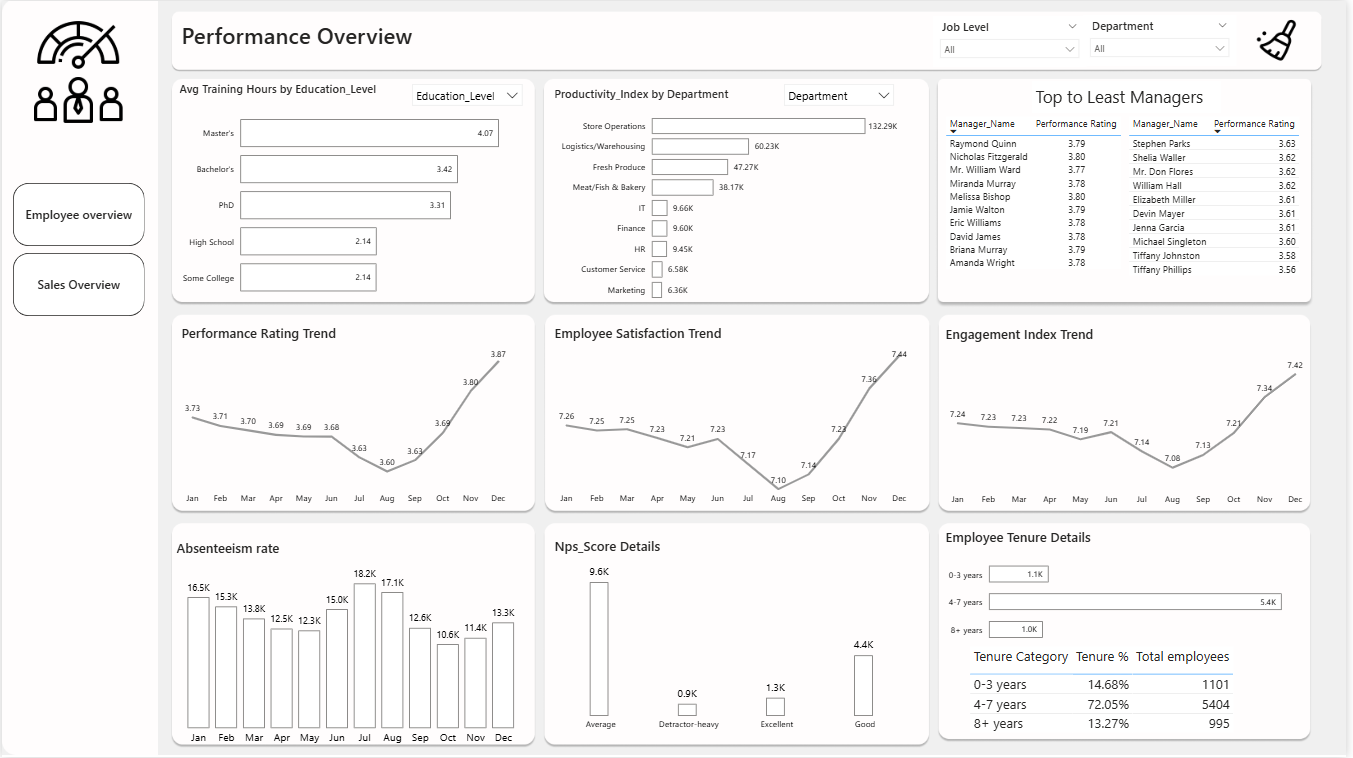Image resolution: width=1353 pixels, height=758 pixels.
Task: Open the Employee overview page
Action: pyautogui.click(x=79, y=215)
